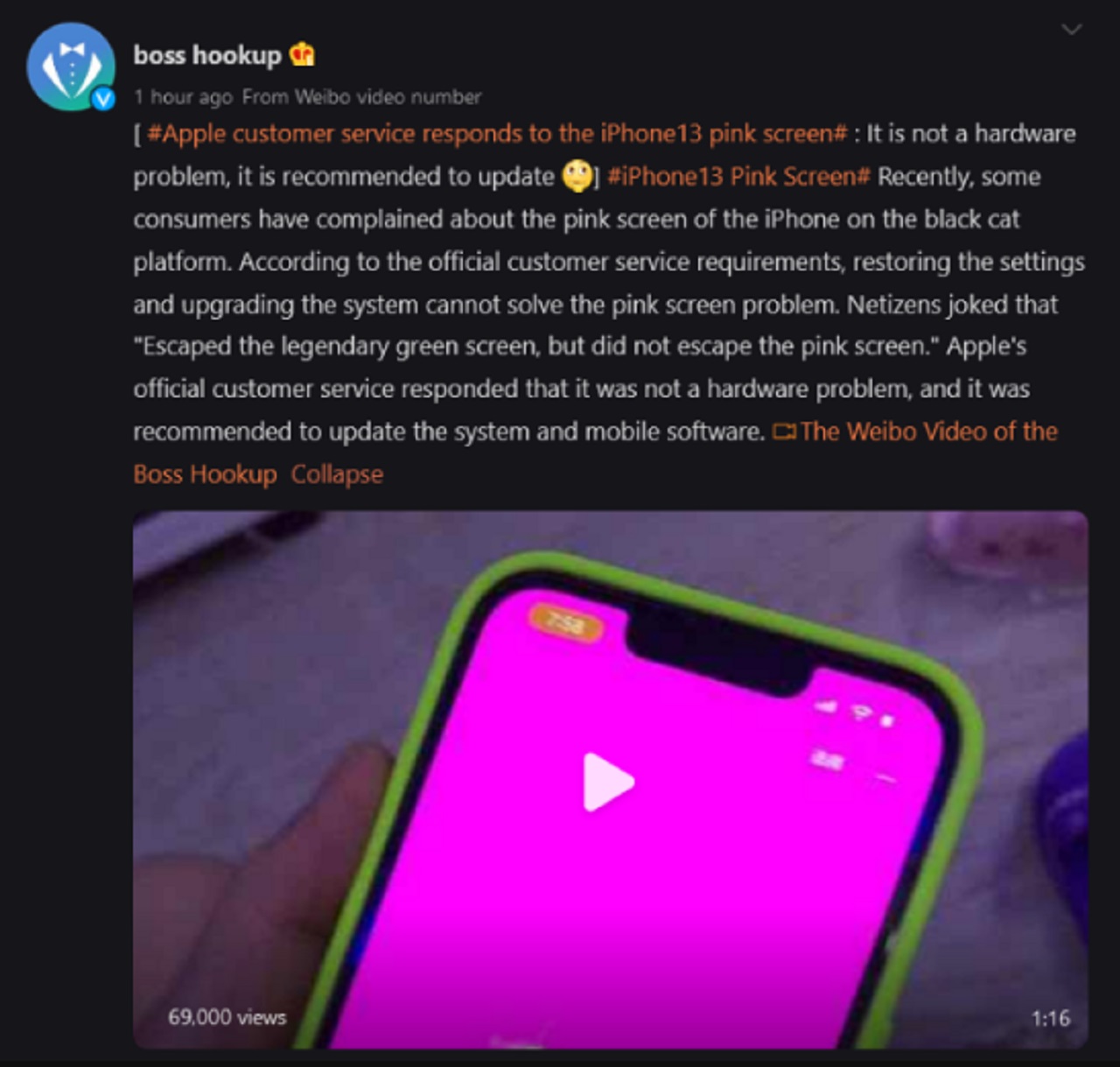This screenshot has width=1120, height=1067.
Task: Click the 69,000 views counter
Action: (x=227, y=1017)
